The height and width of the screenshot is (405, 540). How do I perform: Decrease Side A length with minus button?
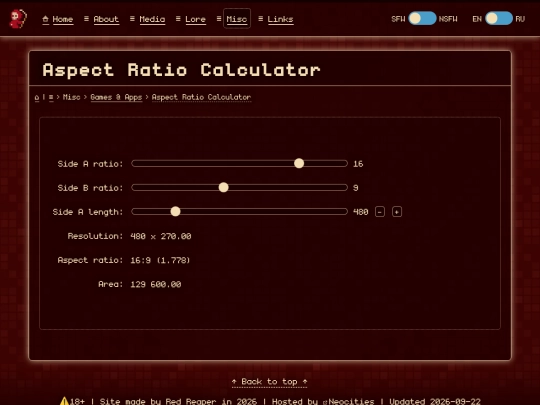pos(380,212)
